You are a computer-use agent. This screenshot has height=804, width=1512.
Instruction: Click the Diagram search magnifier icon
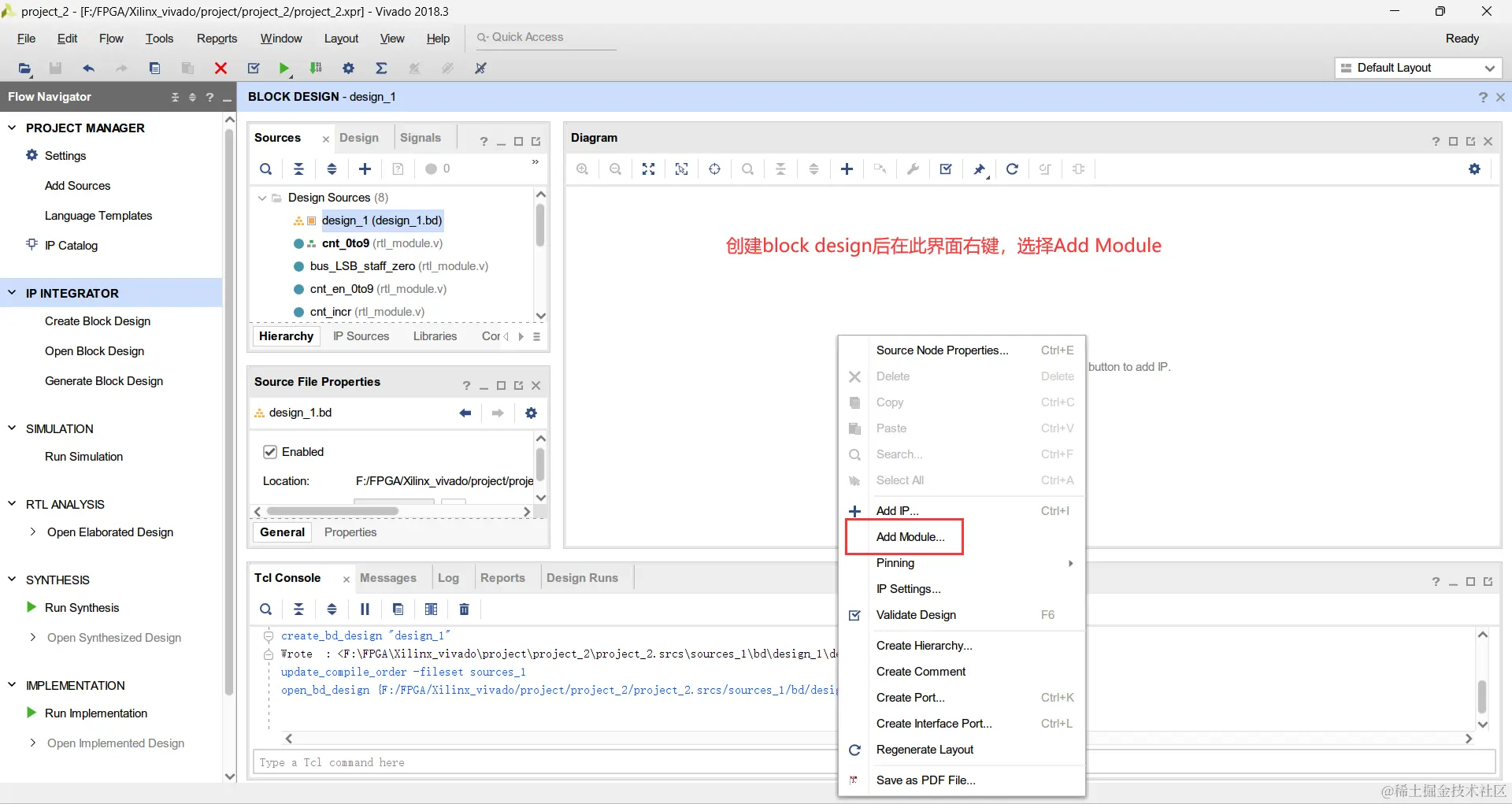[748, 169]
